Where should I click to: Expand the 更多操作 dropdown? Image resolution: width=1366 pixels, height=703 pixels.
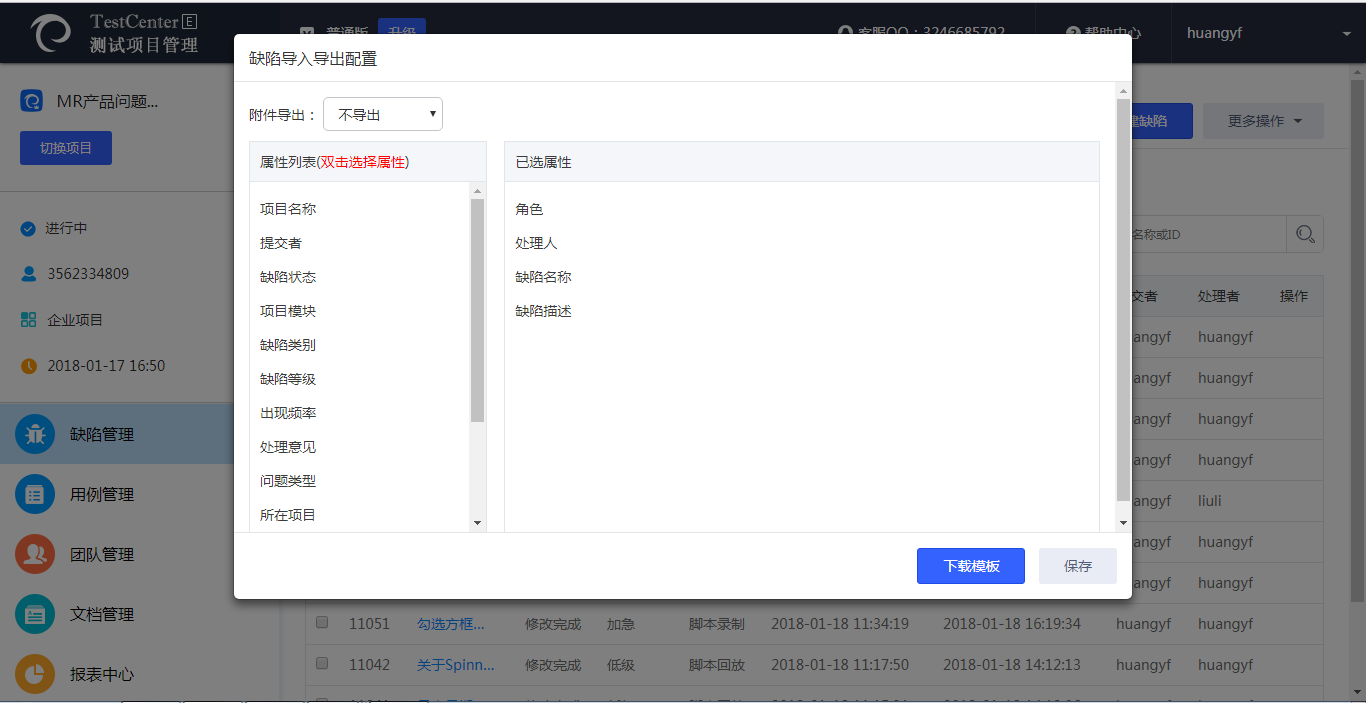pyautogui.click(x=1264, y=121)
